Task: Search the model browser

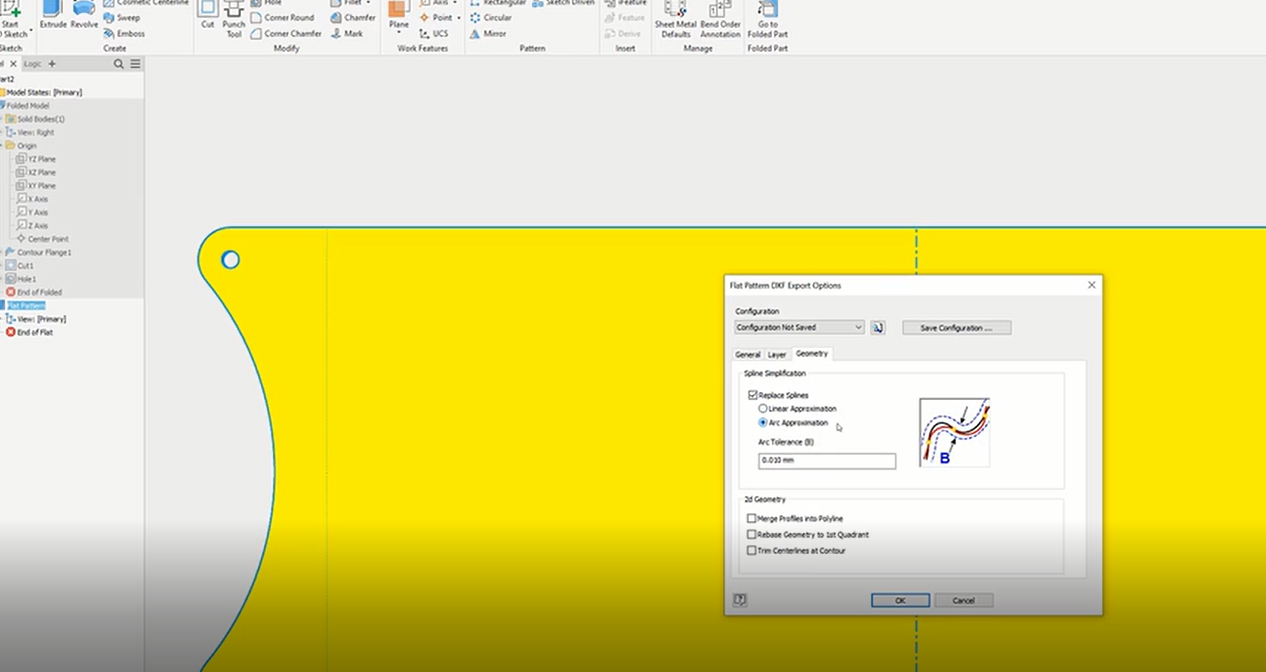Action: pyautogui.click(x=119, y=64)
